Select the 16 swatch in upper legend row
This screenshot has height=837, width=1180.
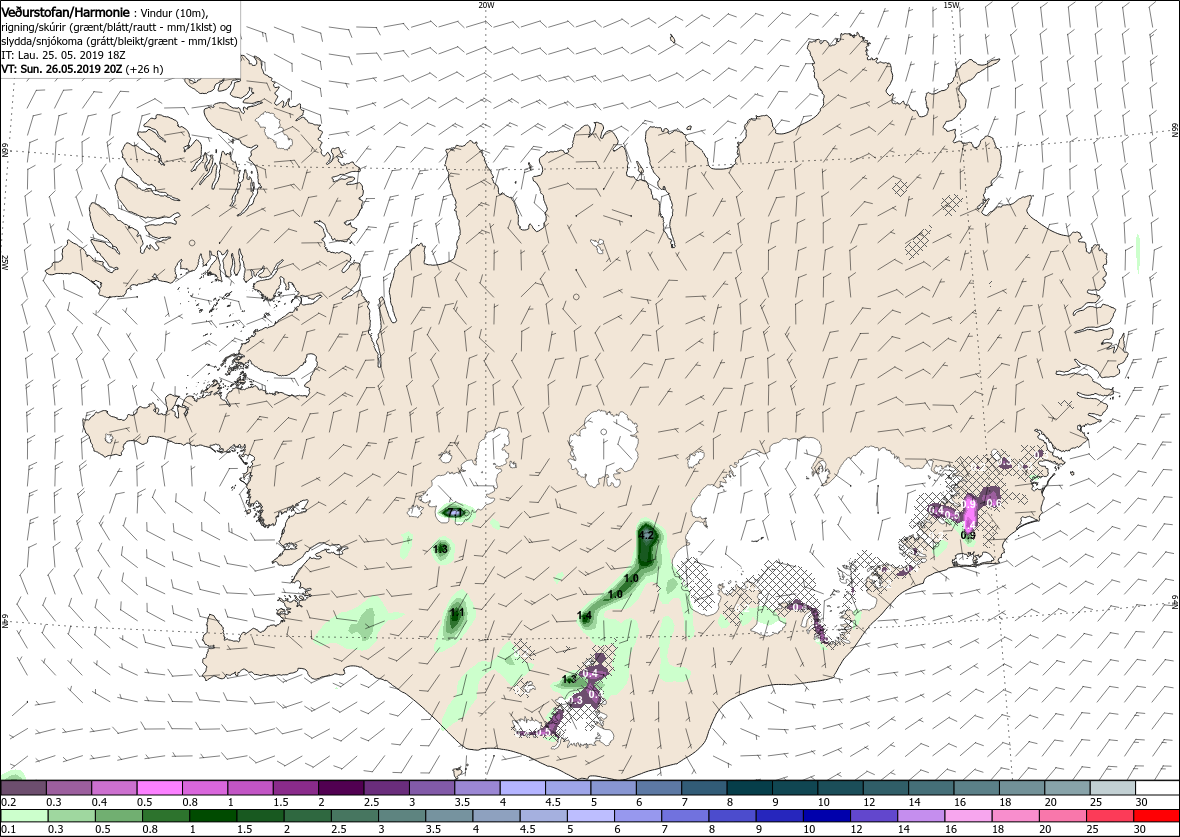[975, 788]
